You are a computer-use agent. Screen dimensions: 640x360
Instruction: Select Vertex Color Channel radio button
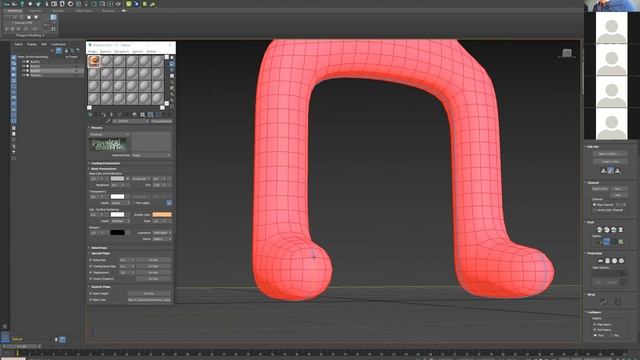point(595,210)
